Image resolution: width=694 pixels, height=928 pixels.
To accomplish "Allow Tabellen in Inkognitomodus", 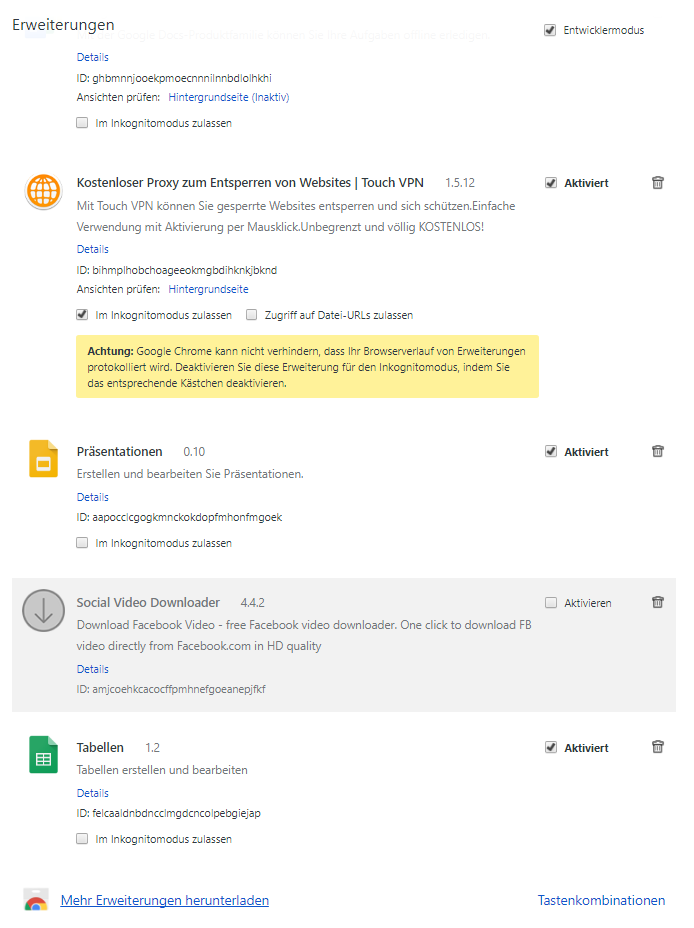I will pos(82,839).
